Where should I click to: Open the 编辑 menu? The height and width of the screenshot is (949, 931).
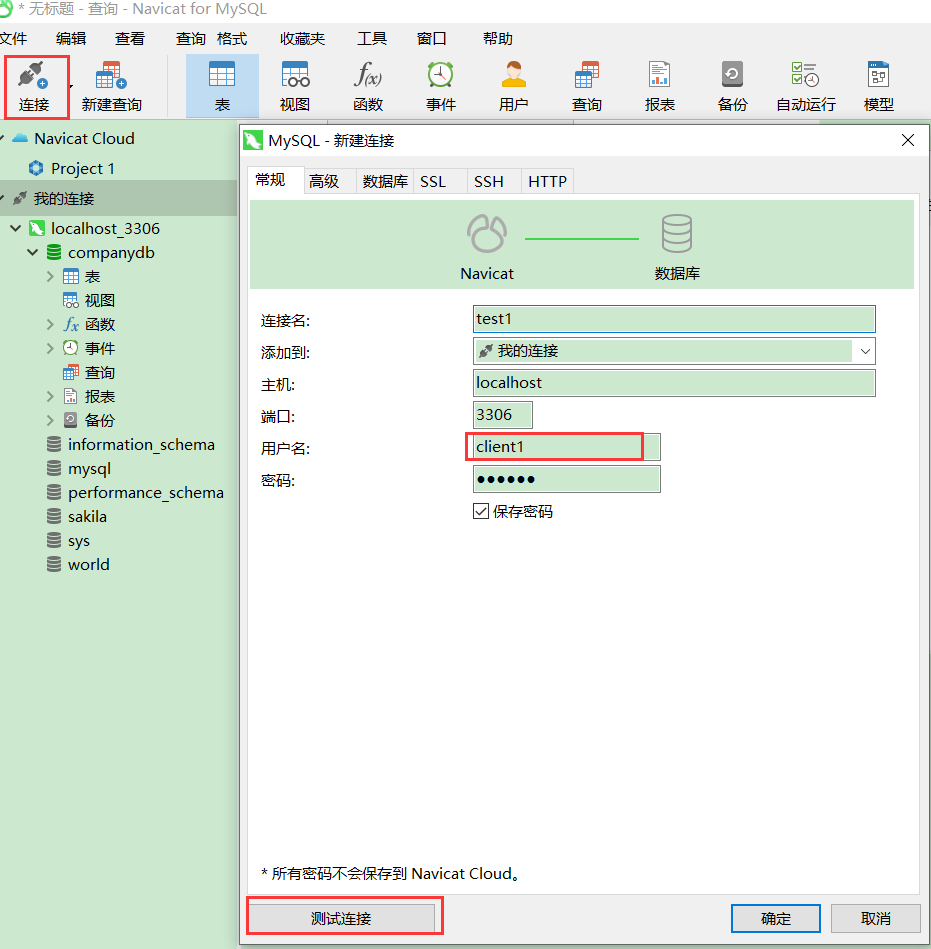[71, 39]
